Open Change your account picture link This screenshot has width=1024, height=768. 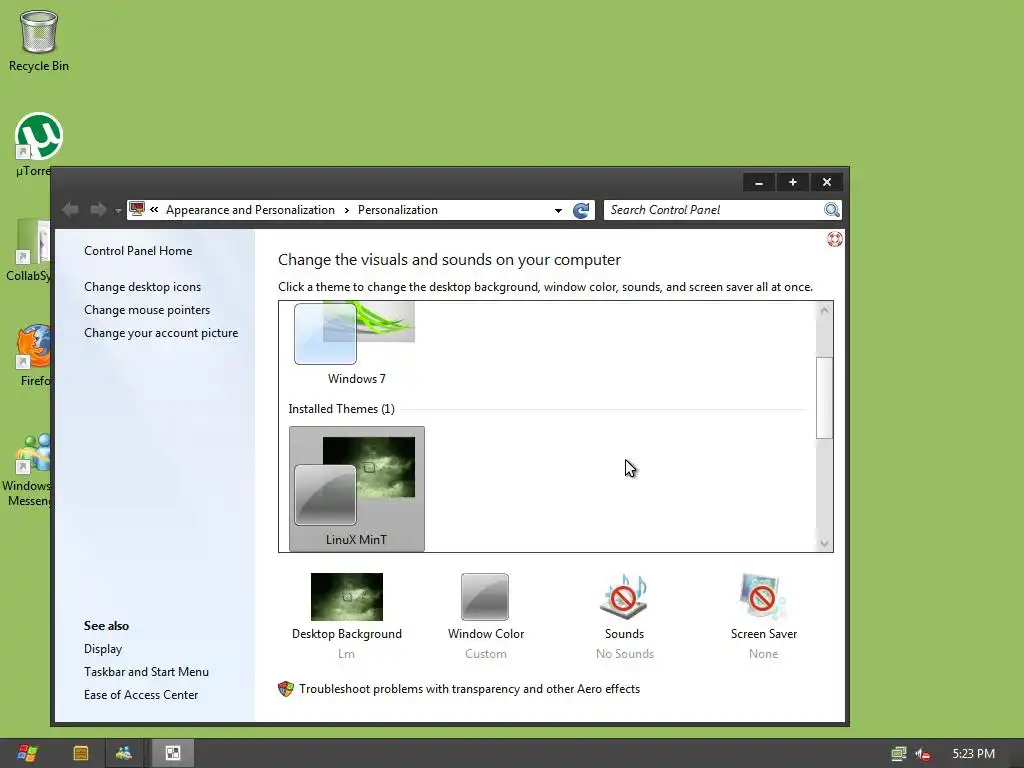click(161, 332)
